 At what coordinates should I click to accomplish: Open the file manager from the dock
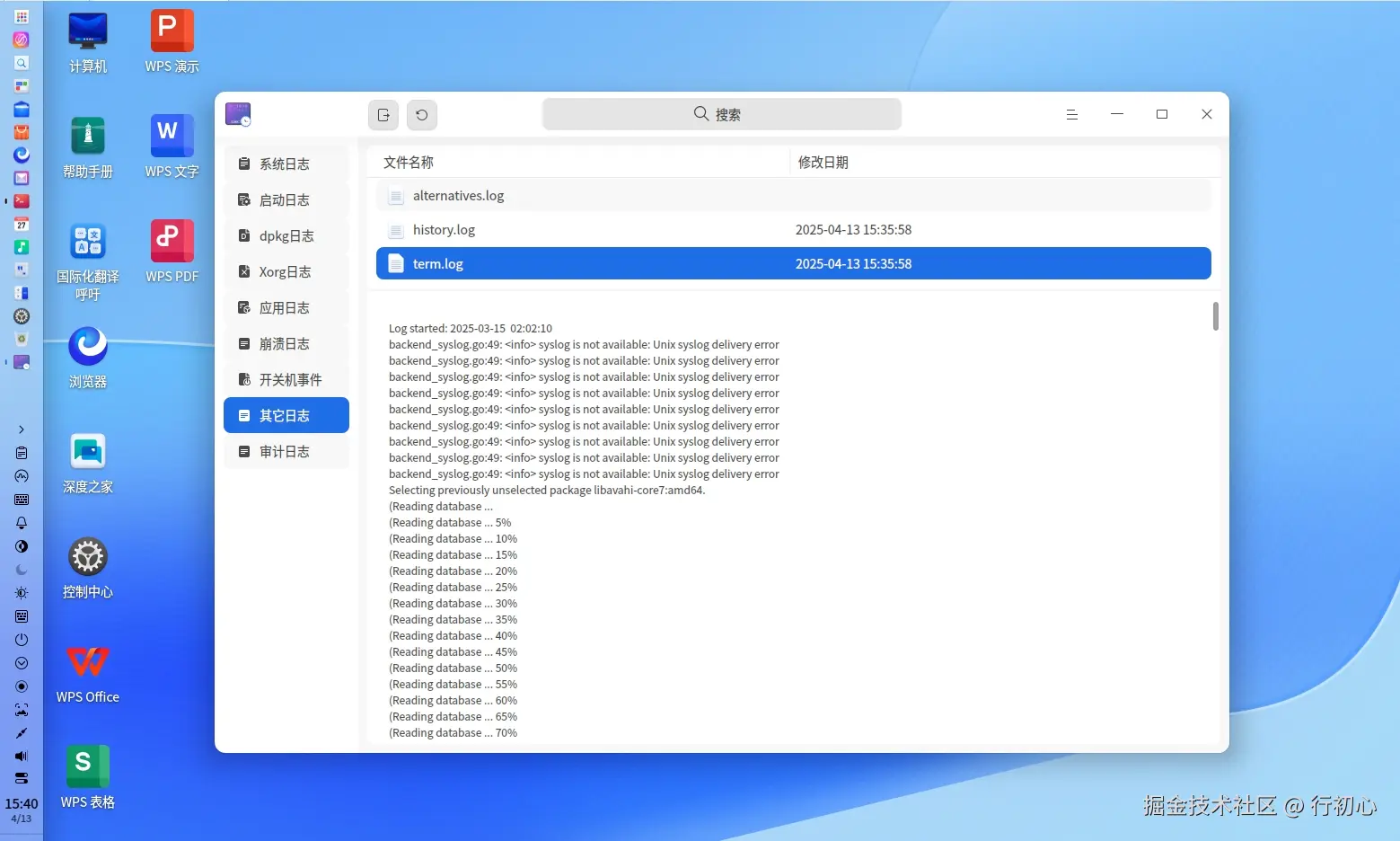pos(22,109)
